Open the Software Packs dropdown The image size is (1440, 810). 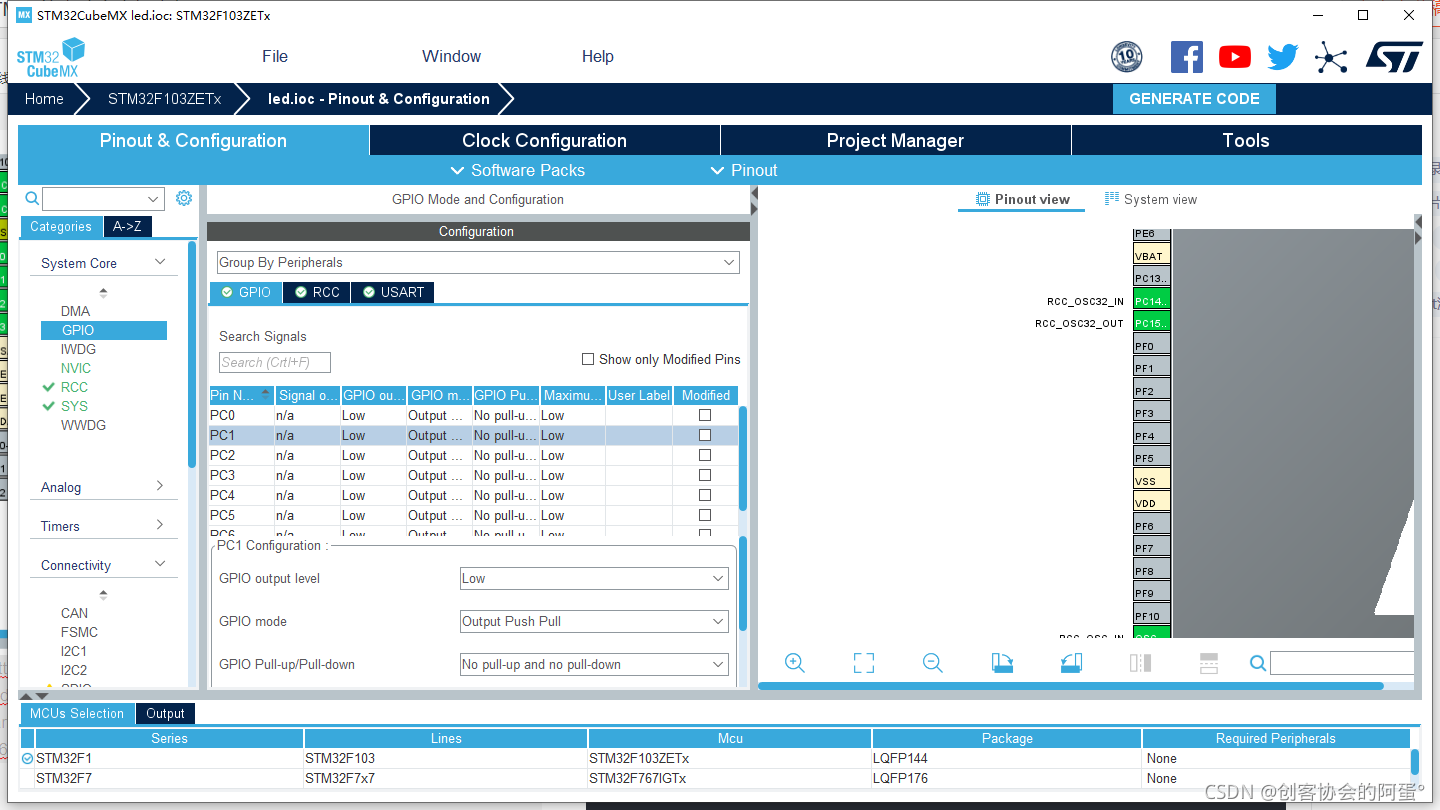tap(518, 170)
